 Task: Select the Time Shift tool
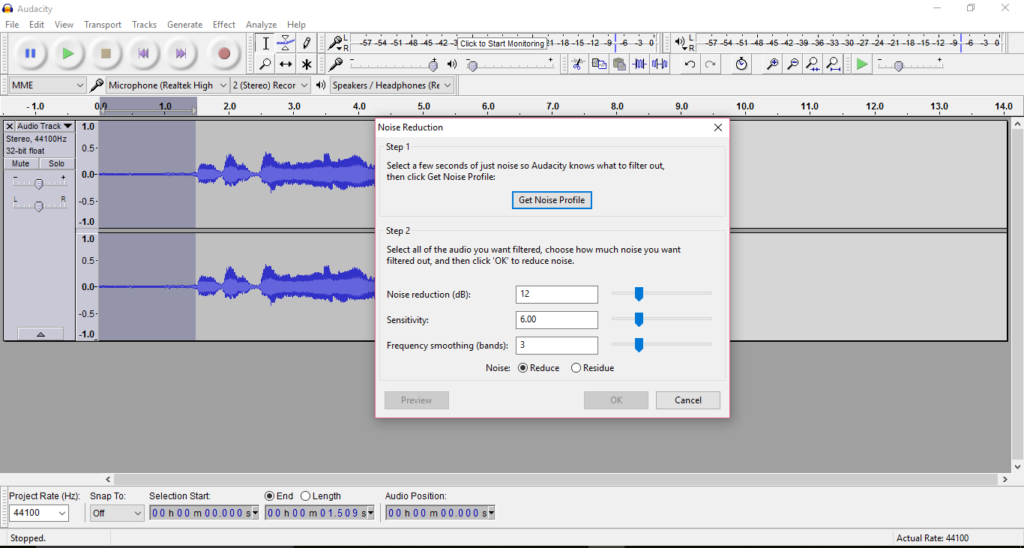[x=285, y=64]
